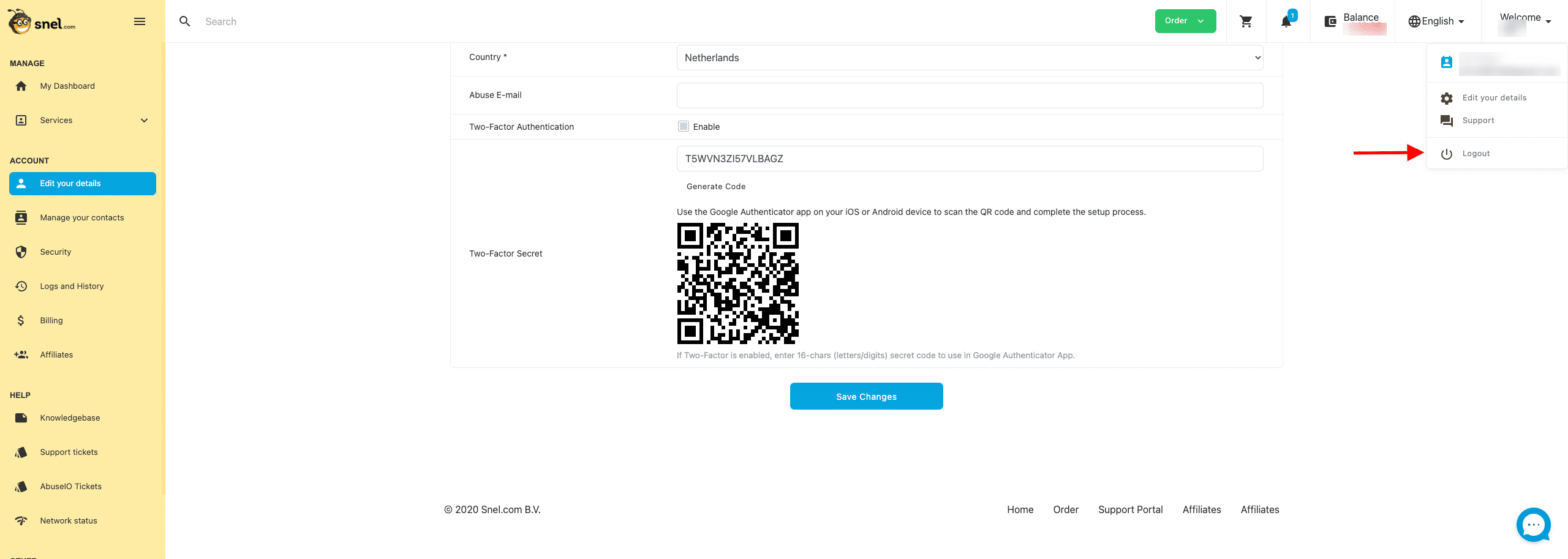Click the Abuse E-mail input field
This screenshot has height=559, width=1568.
pyautogui.click(x=970, y=96)
